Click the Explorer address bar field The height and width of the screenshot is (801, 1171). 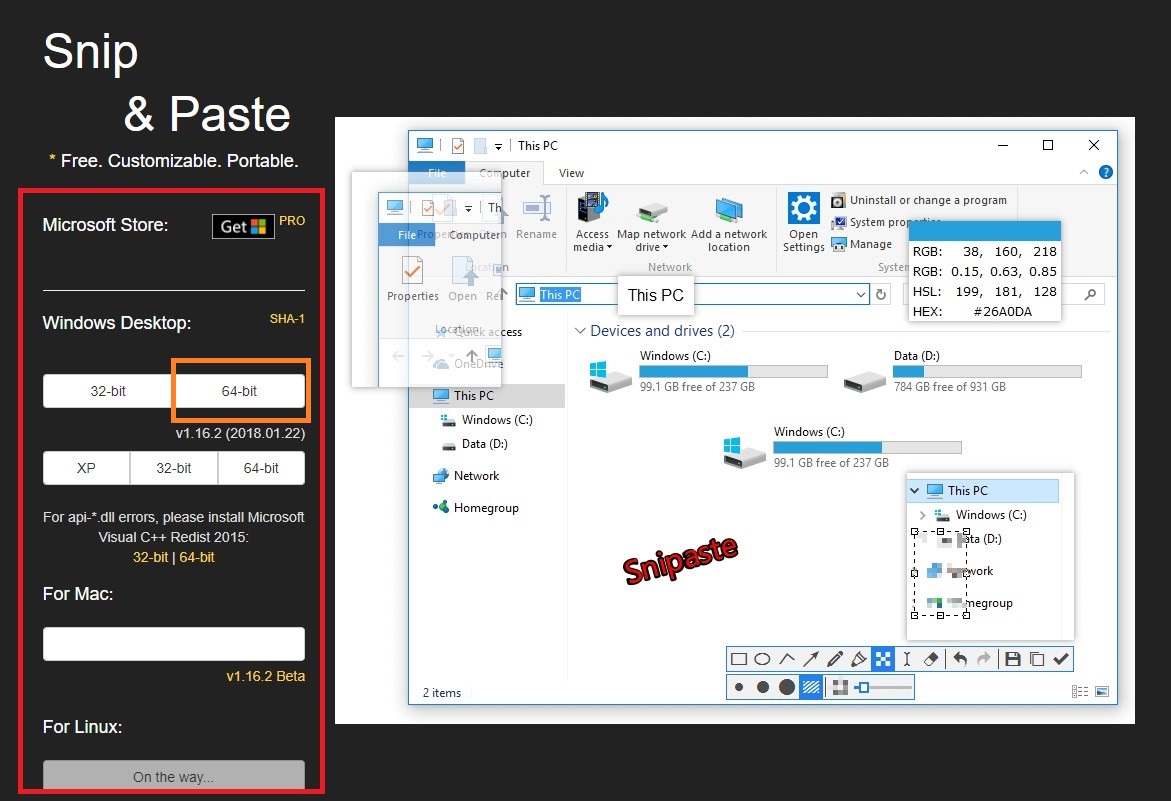click(693, 295)
